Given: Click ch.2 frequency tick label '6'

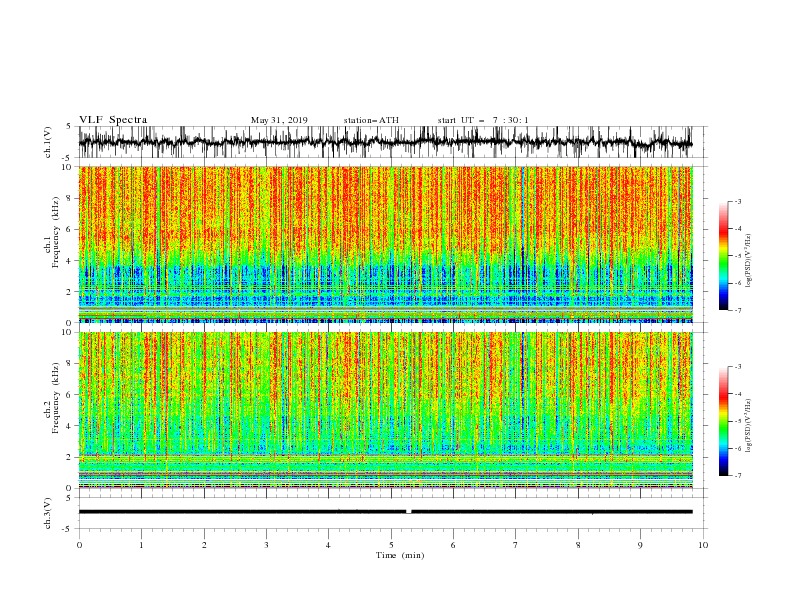Looking at the screenshot, I should 69,395.
